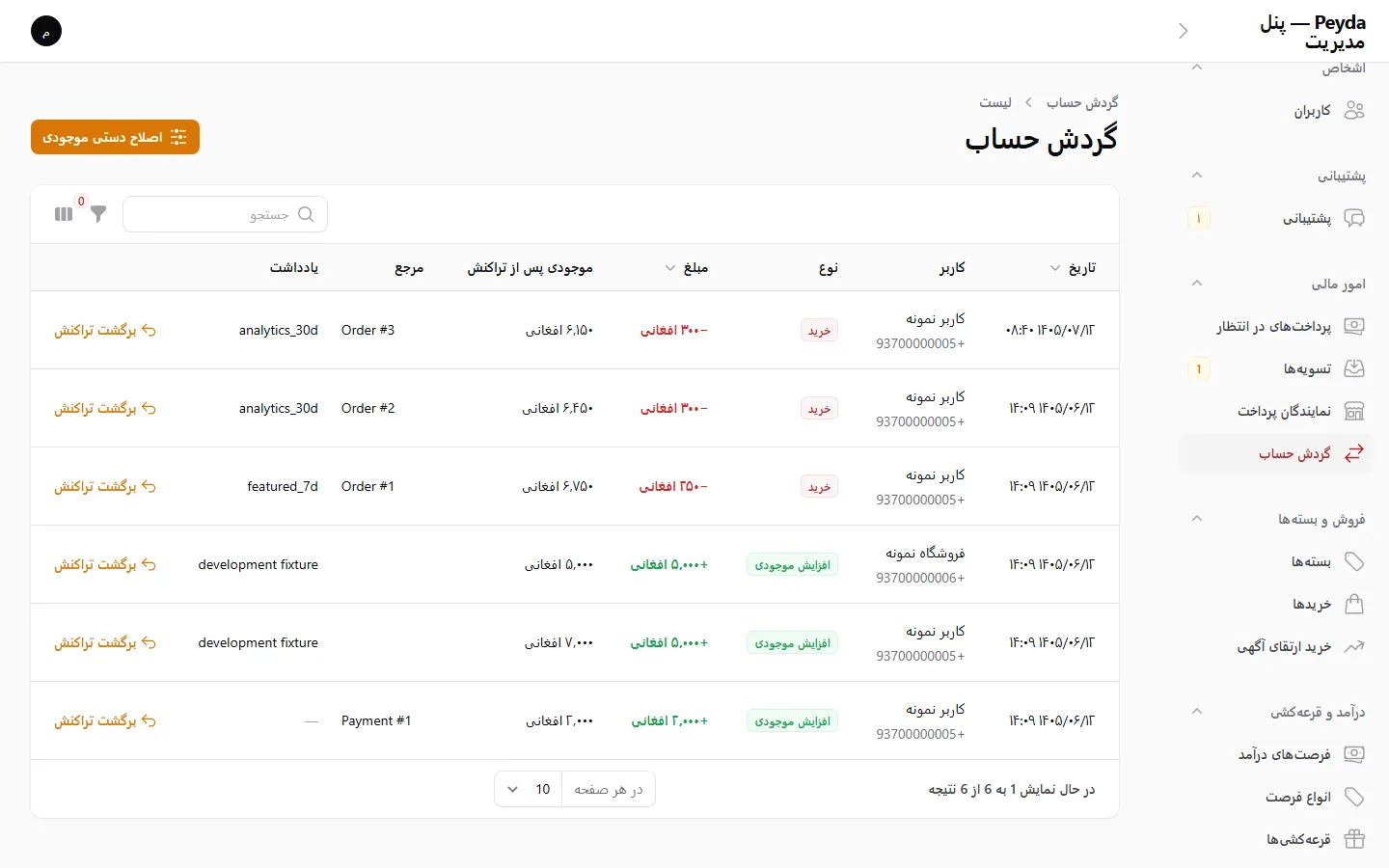The height and width of the screenshot is (868, 1389).
Task: Open the پشتیبانی support chat menu item
Action: pos(1276,219)
